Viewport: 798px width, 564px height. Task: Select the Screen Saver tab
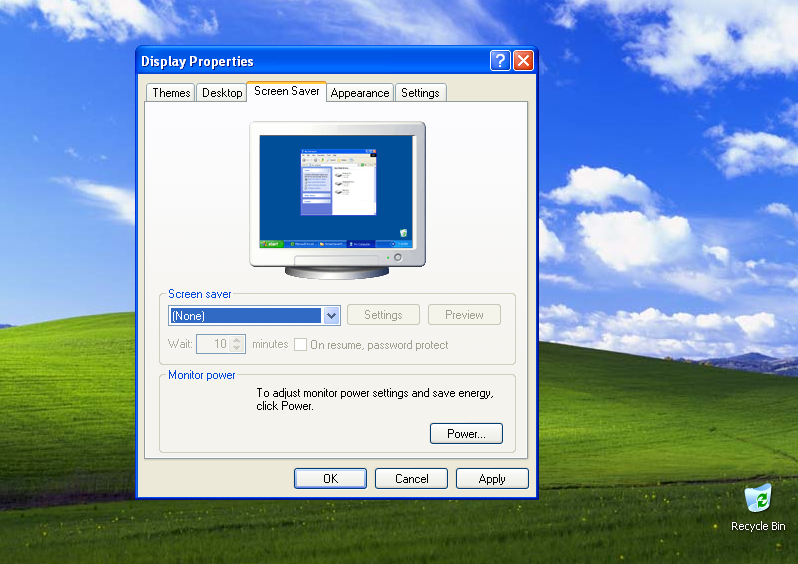point(287,91)
